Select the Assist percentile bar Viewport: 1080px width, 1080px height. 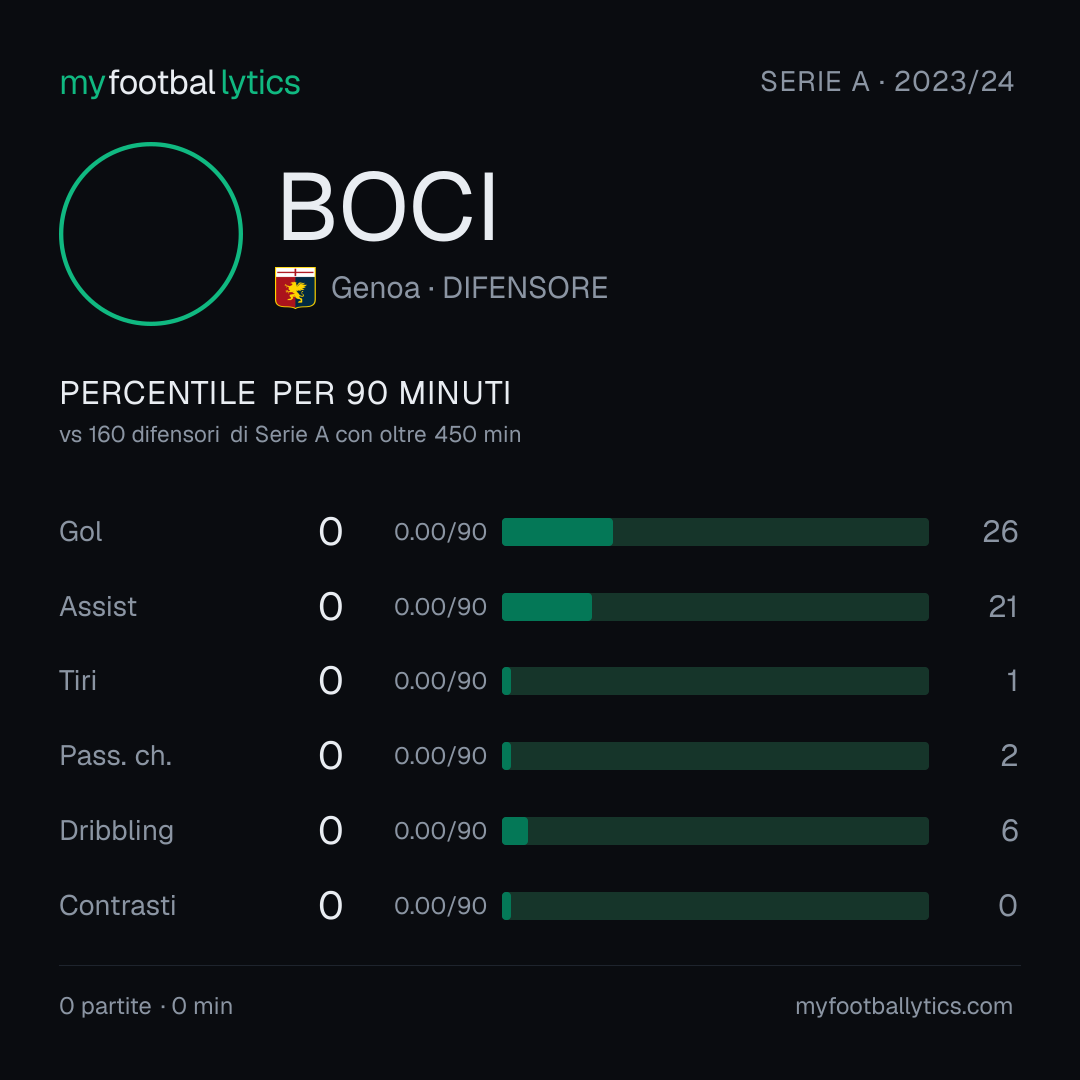pyautogui.click(x=715, y=607)
